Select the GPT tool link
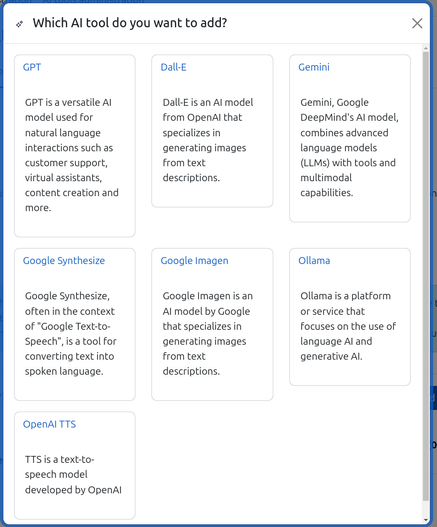The height and width of the screenshot is (527, 437). tap(32, 67)
